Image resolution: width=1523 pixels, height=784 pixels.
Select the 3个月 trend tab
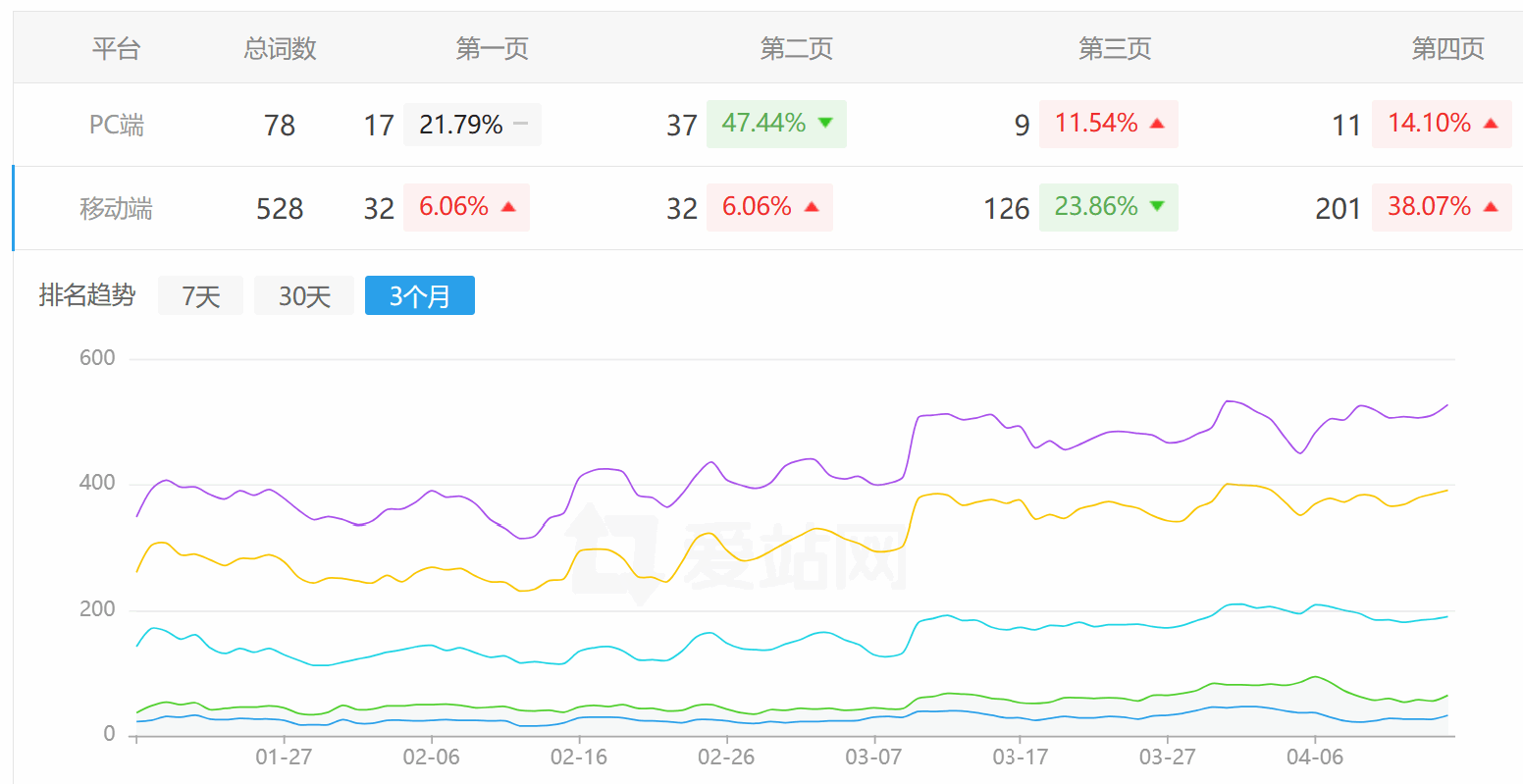click(420, 295)
